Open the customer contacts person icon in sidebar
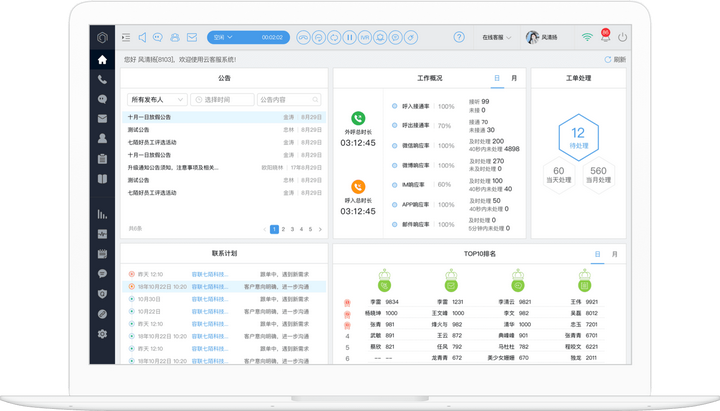720x411 pixels. (x=102, y=138)
